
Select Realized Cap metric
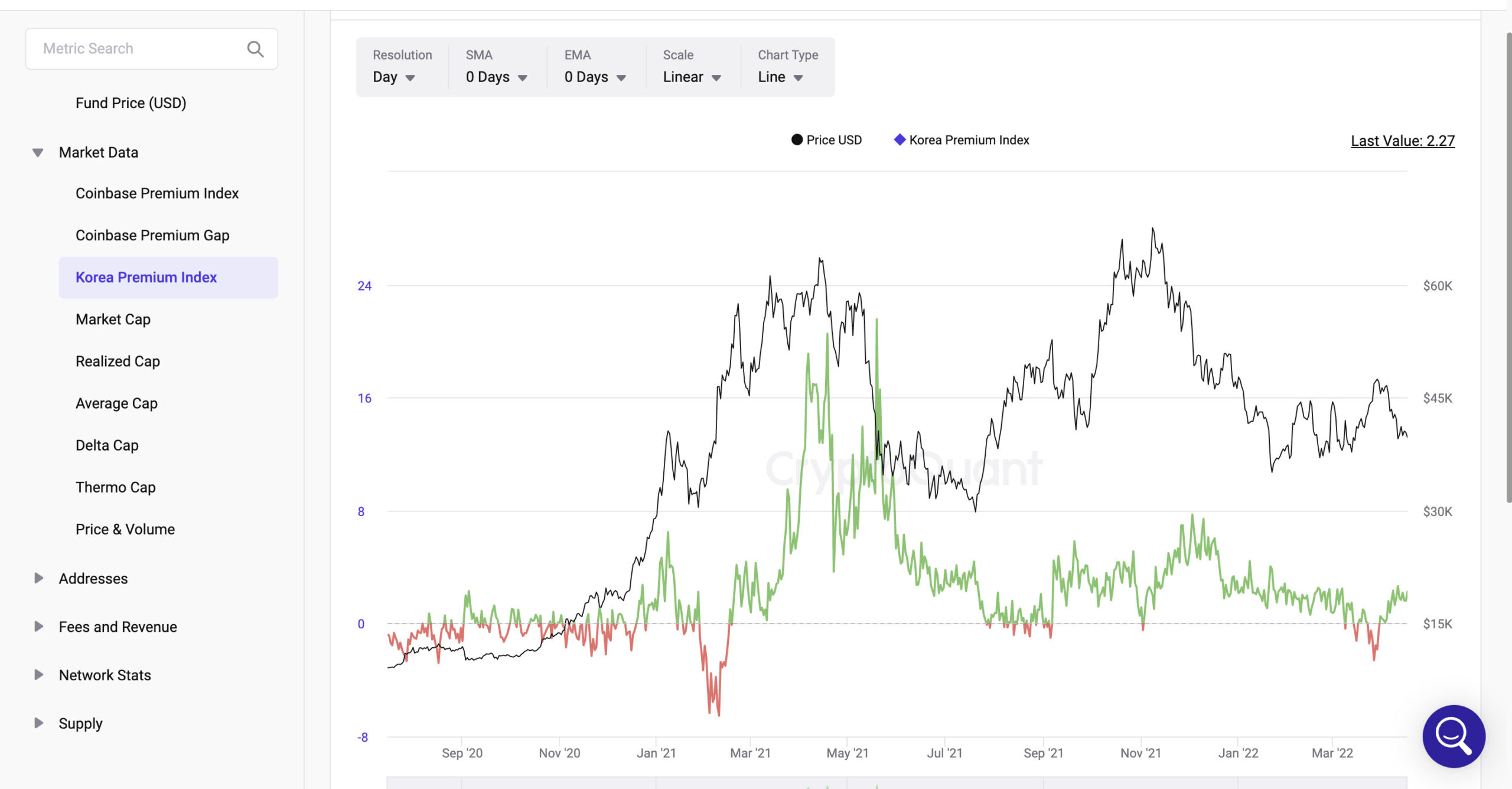click(118, 361)
